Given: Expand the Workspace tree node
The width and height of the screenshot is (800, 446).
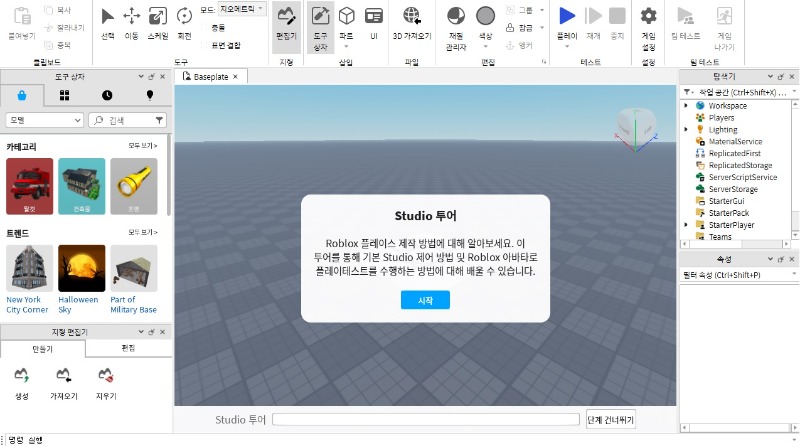Looking at the screenshot, I should tap(686, 106).
